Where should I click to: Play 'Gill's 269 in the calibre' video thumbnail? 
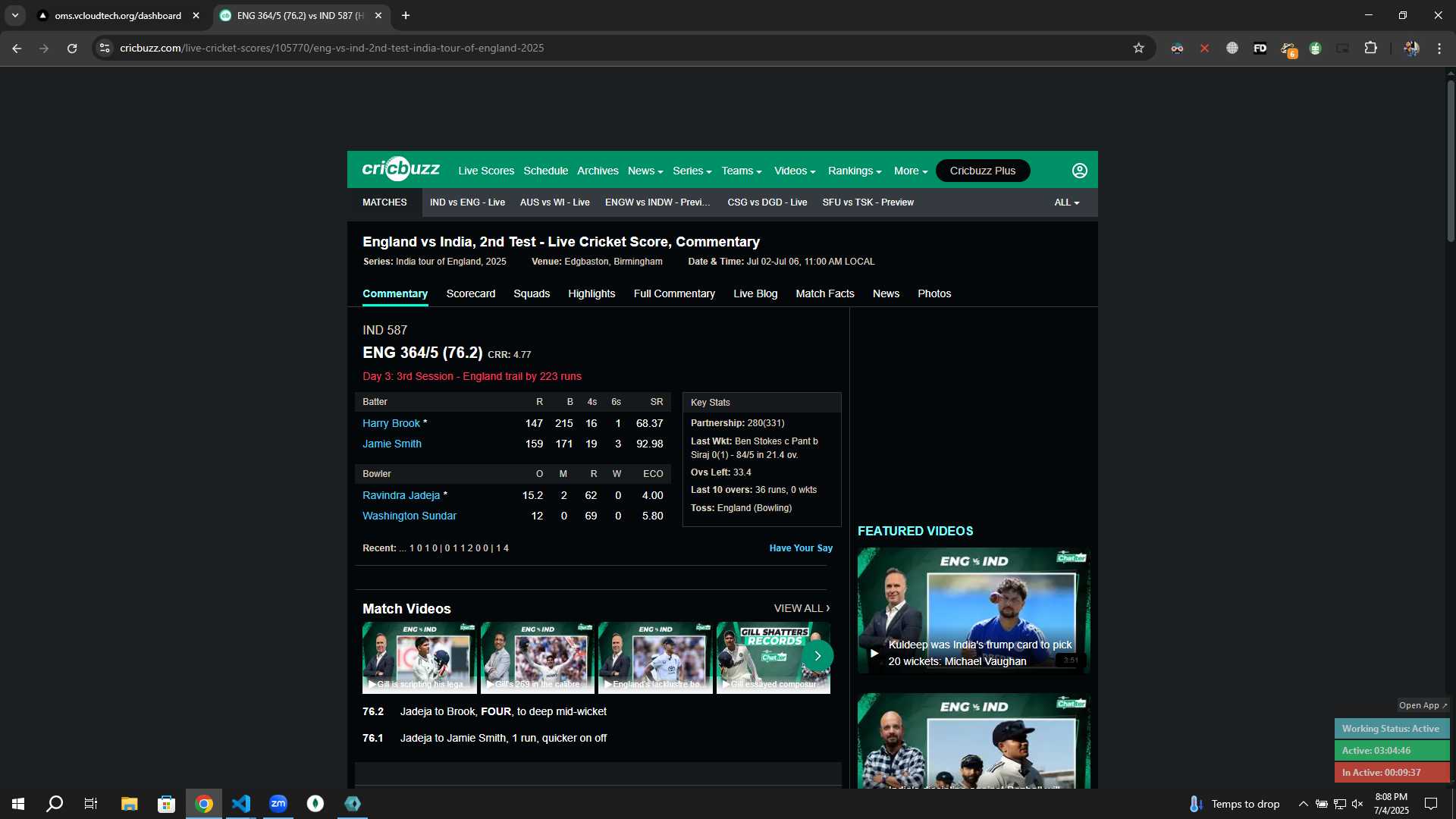(x=538, y=657)
